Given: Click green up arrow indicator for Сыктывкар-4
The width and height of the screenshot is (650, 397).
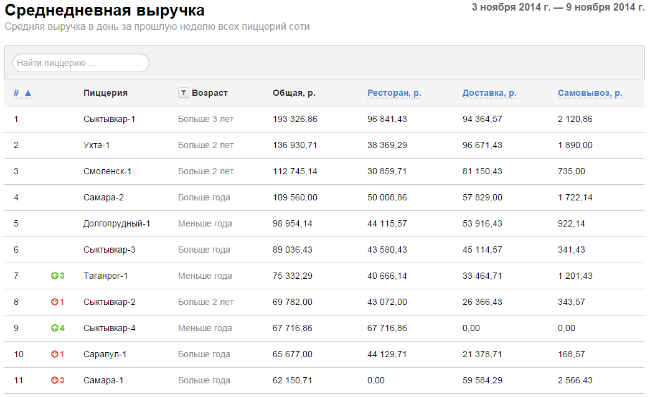Looking at the screenshot, I should 54,328.
